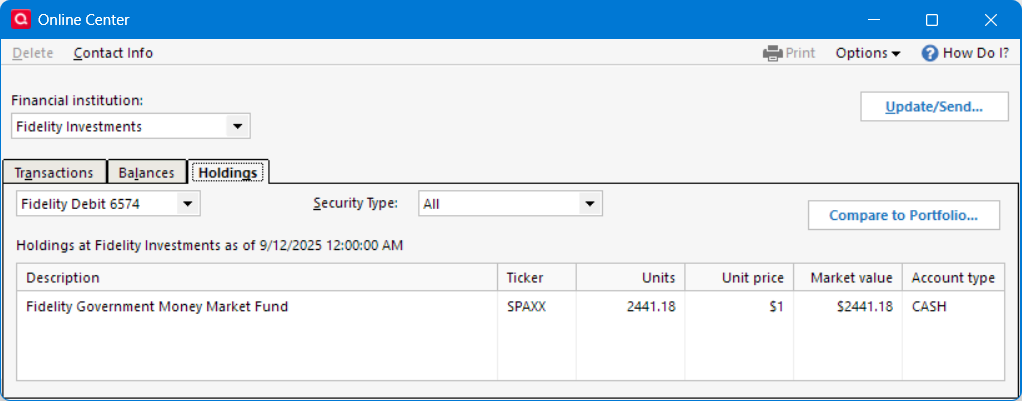1022x401 pixels.
Task: Click the Units column header
Action: (631, 278)
